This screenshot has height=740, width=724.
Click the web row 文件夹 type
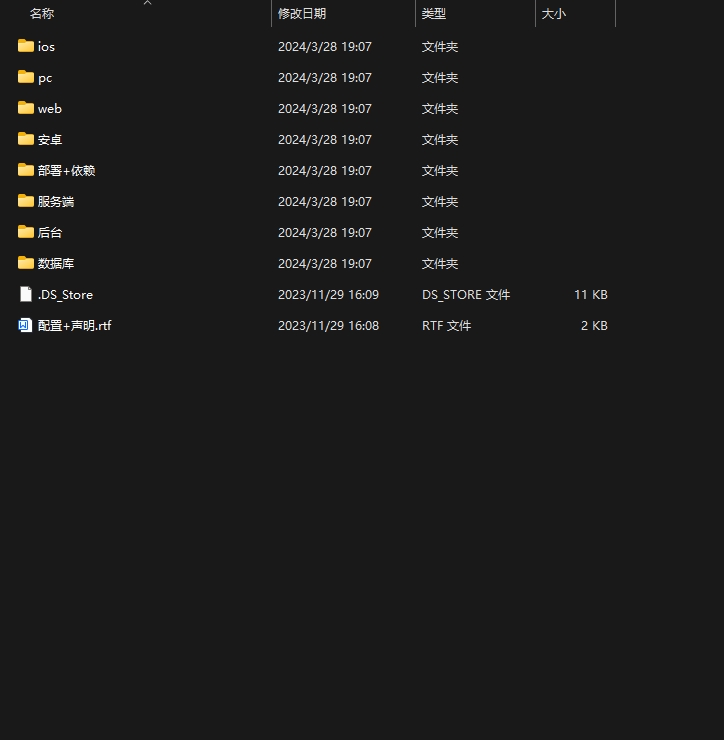point(440,109)
